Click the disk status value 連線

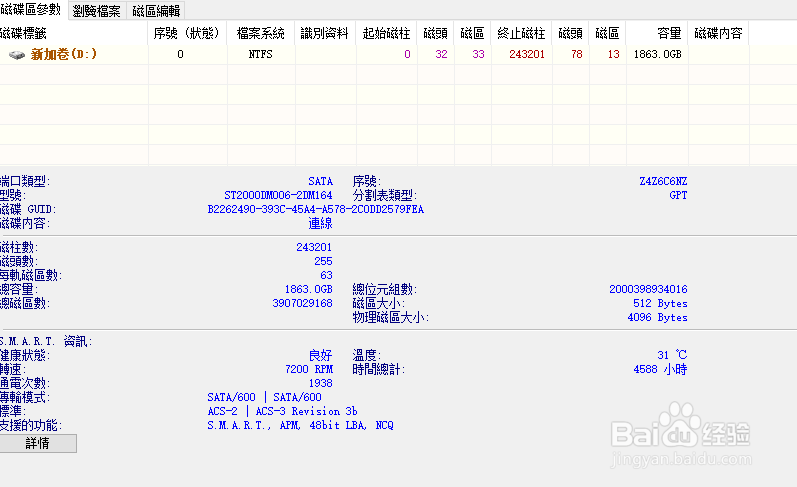coord(320,223)
